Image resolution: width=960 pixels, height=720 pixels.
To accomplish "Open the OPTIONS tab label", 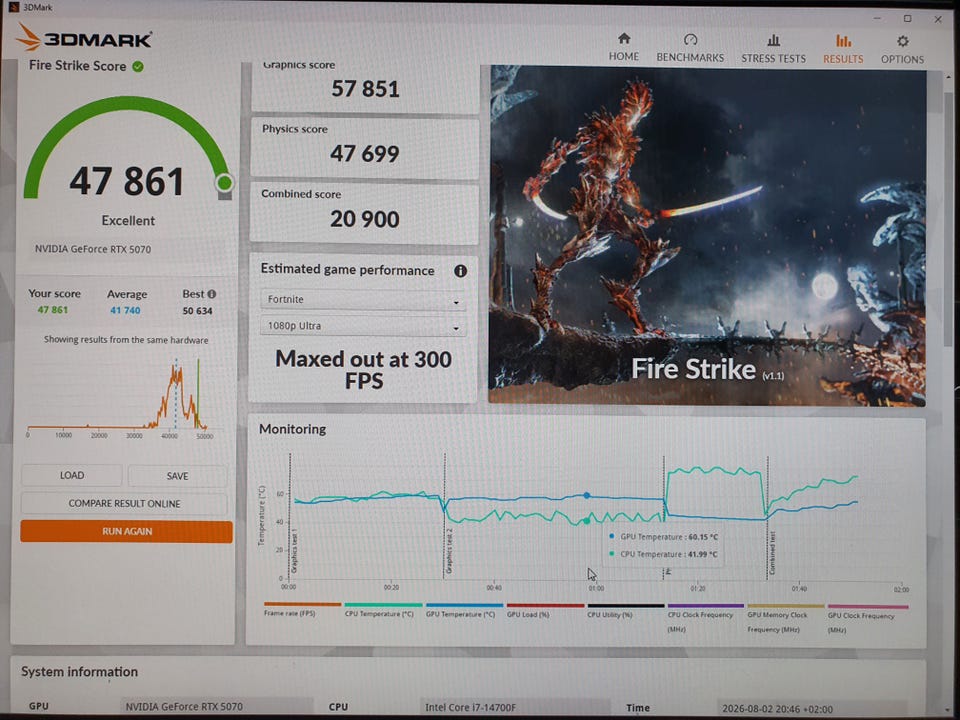I will coord(902,59).
